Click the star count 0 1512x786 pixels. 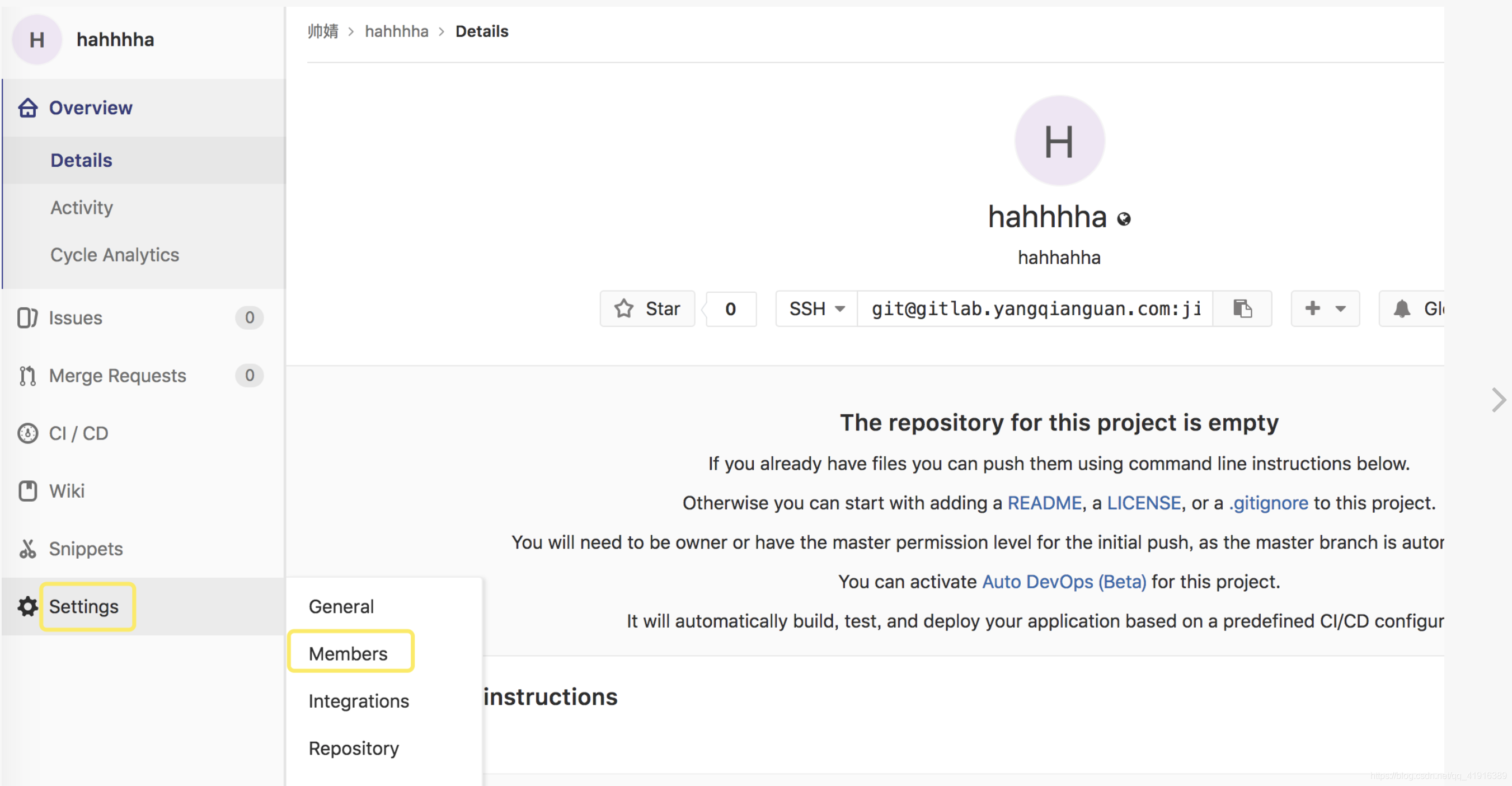tap(731, 308)
